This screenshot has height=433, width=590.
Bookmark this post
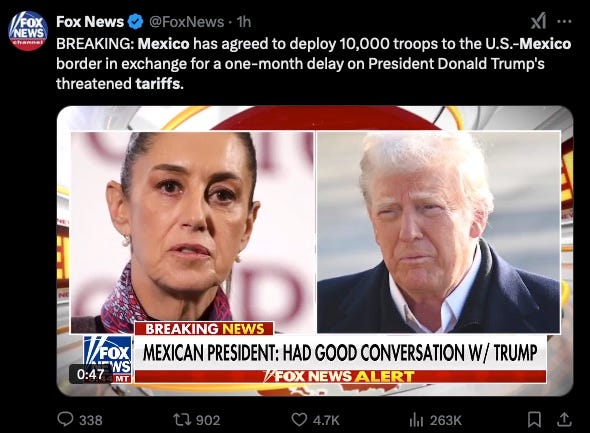point(535,419)
